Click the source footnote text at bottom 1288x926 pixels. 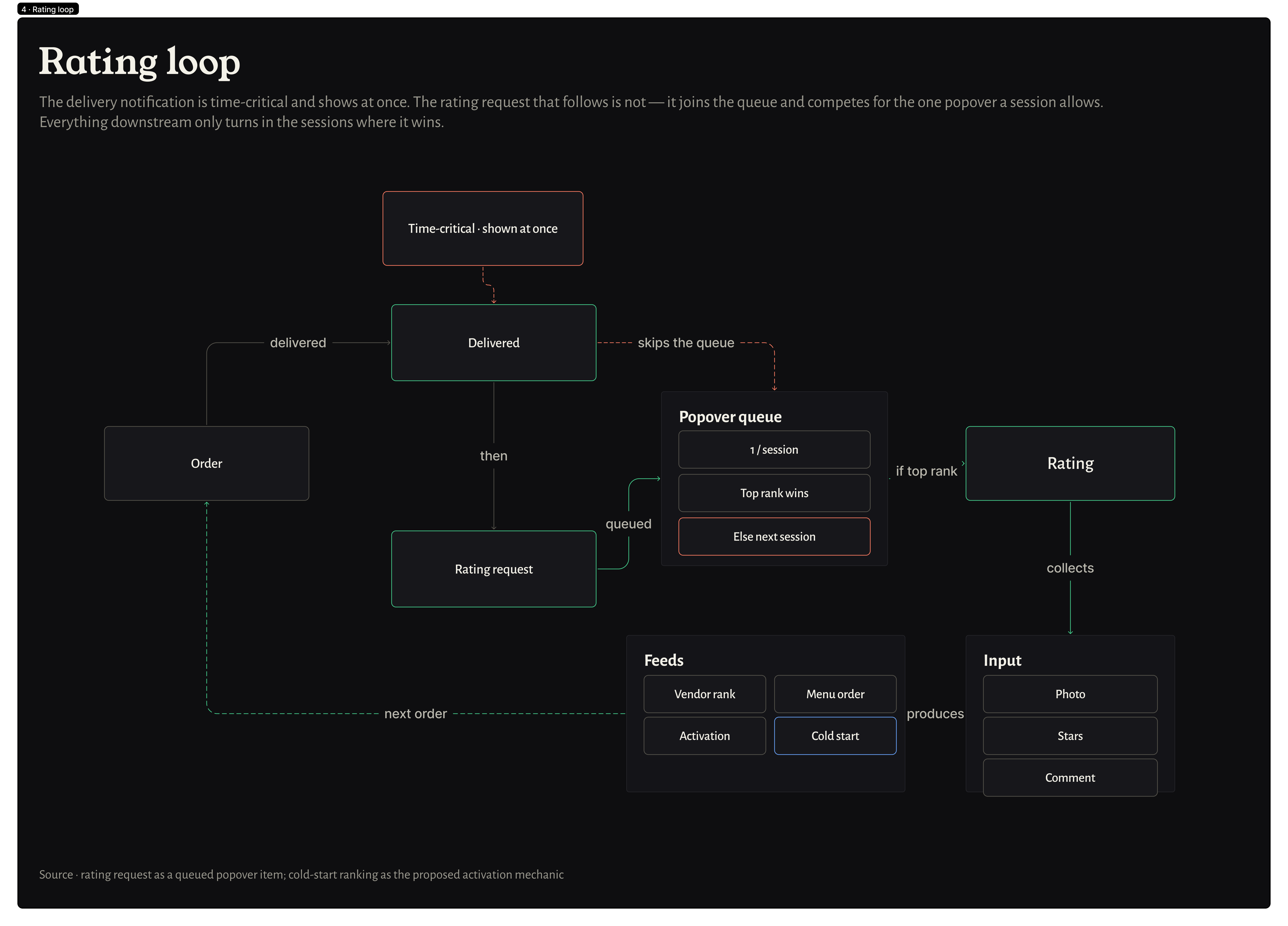click(x=302, y=874)
